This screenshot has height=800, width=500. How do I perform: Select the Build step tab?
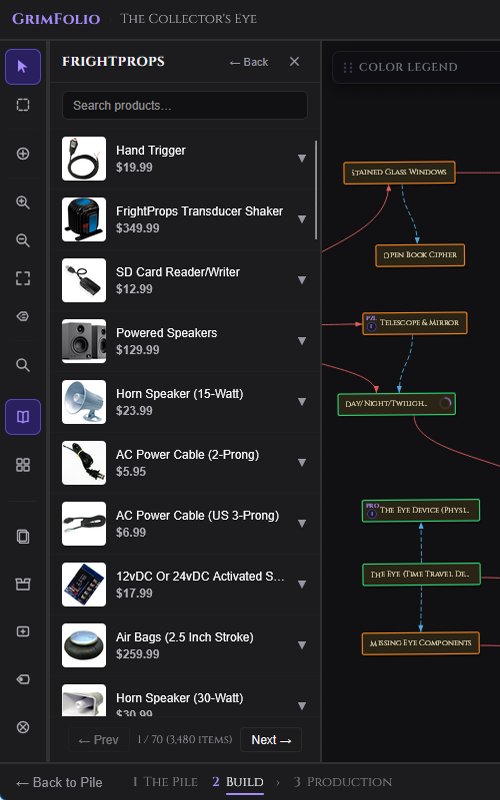[x=238, y=782]
